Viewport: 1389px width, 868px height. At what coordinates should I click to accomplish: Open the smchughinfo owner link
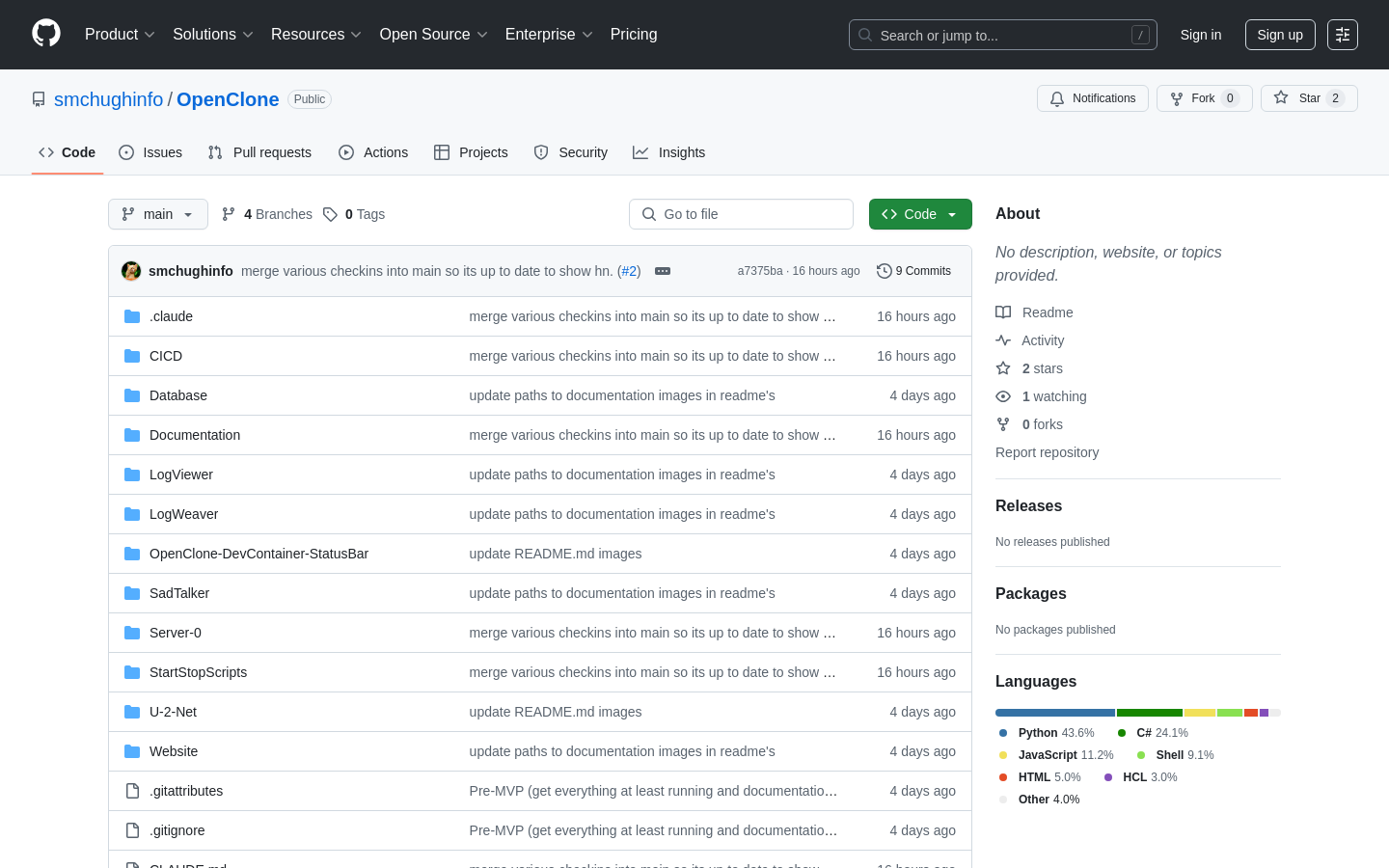point(109,99)
